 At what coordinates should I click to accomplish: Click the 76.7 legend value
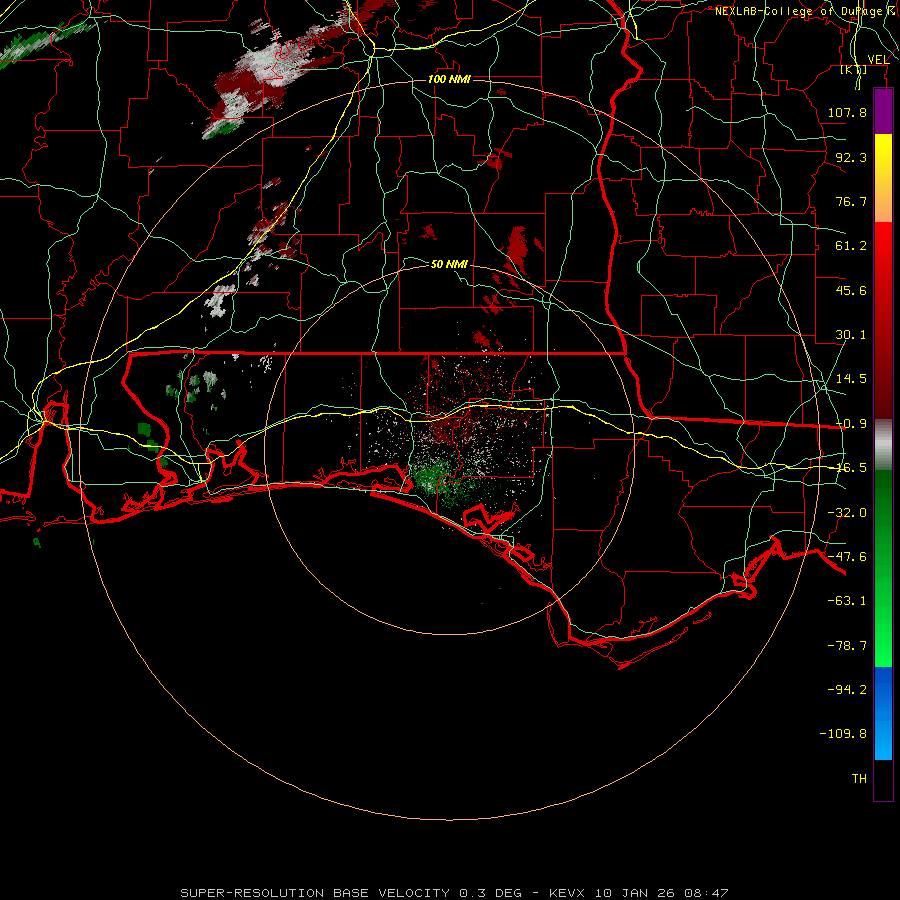click(x=851, y=201)
